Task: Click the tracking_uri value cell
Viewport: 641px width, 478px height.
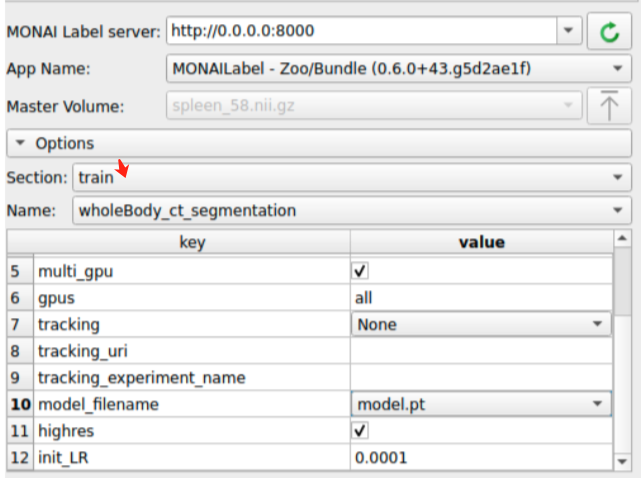Action: [481, 351]
